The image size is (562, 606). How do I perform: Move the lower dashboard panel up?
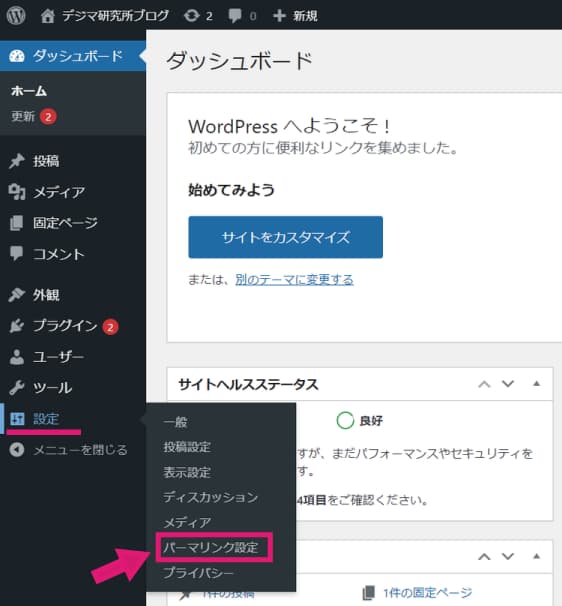[484, 557]
